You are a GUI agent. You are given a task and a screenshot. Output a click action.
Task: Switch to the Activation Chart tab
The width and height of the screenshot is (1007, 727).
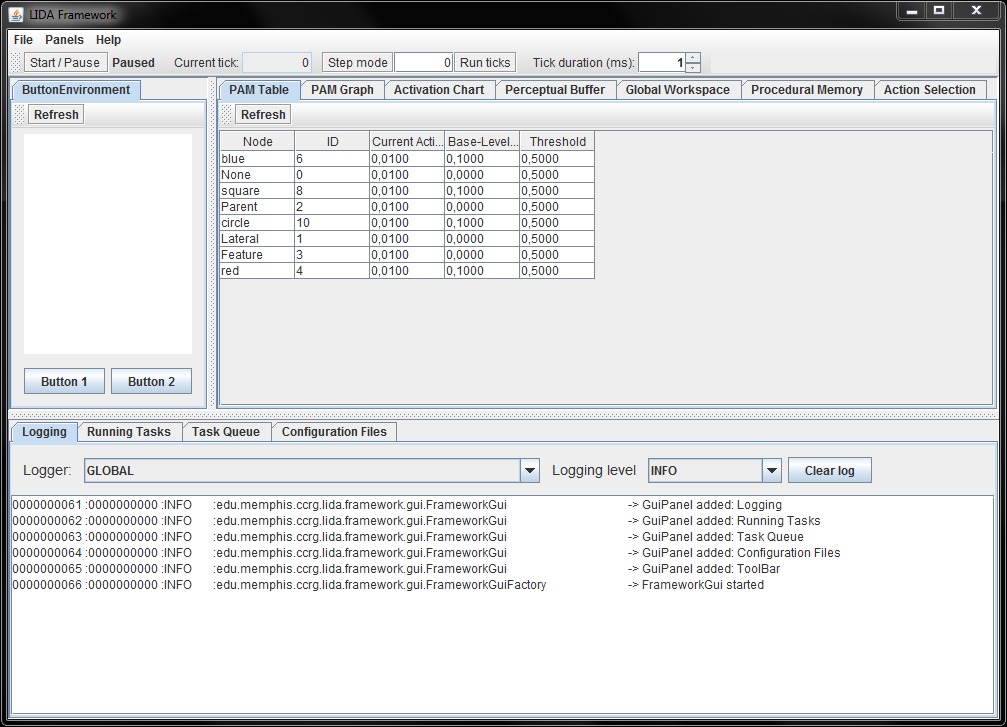click(438, 90)
